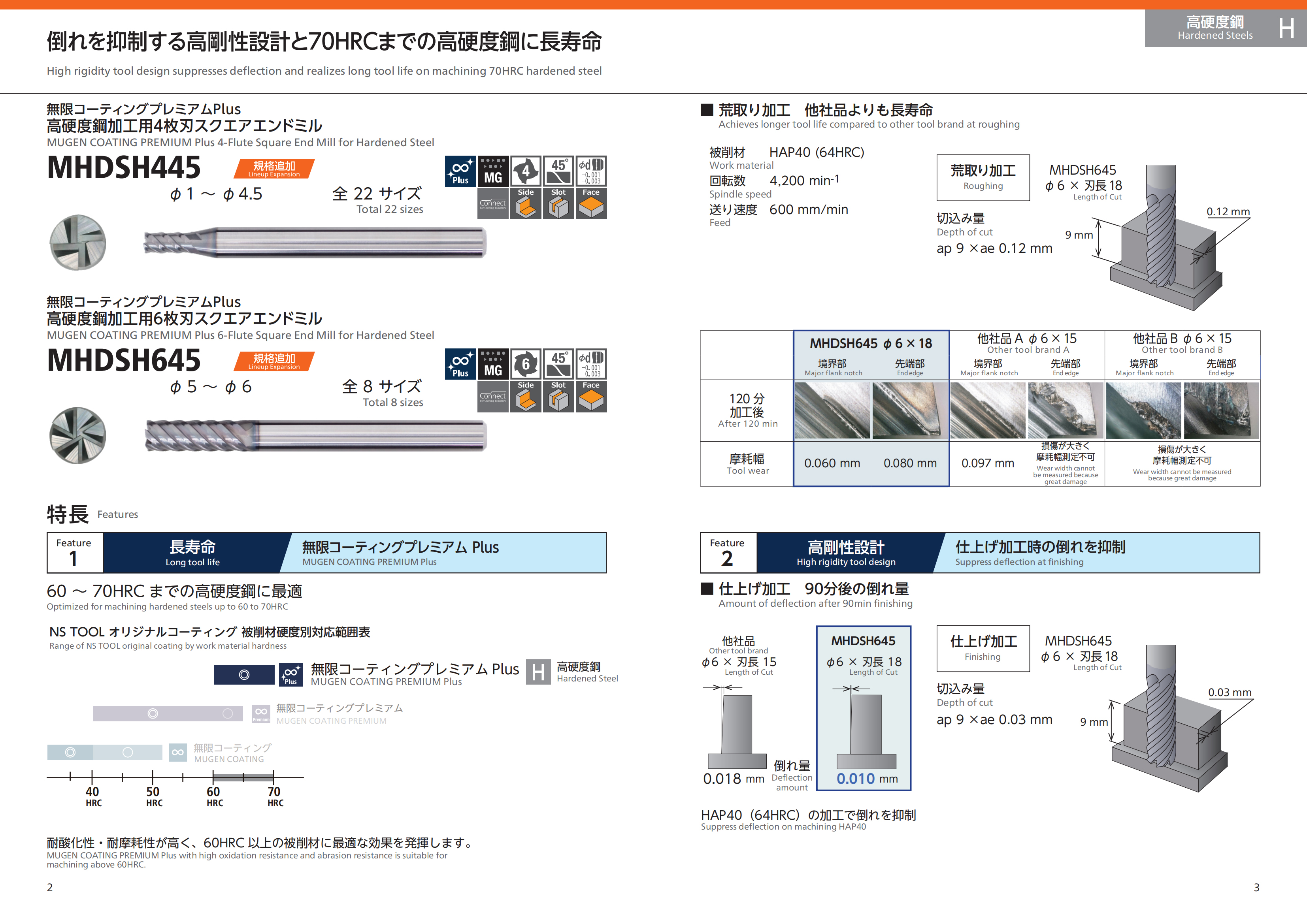Click the small Plus icon in coating range chart
Image resolution: width=1307 pixels, height=924 pixels.
[290, 674]
